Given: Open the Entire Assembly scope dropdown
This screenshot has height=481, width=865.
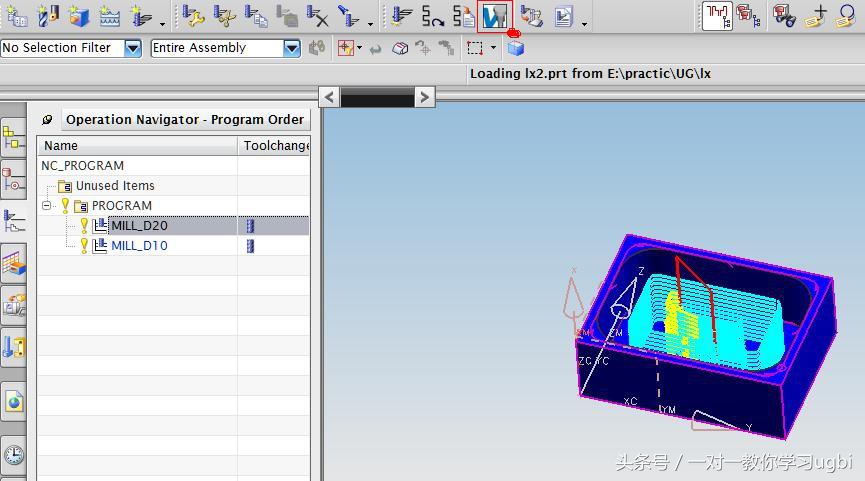Looking at the screenshot, I should [x=291, y=48].
